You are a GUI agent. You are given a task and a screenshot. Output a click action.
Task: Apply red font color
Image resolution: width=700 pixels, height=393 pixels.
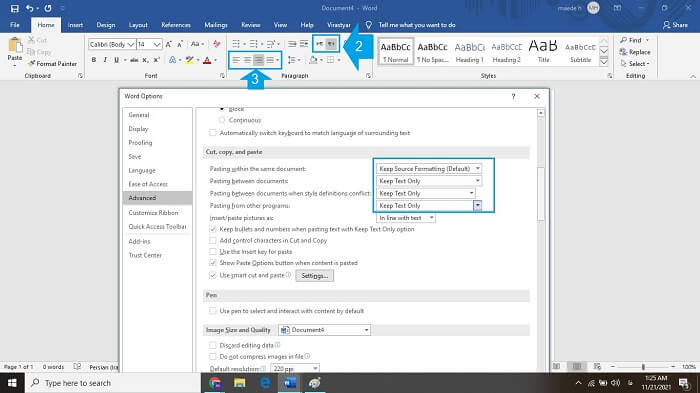(207, 60)
